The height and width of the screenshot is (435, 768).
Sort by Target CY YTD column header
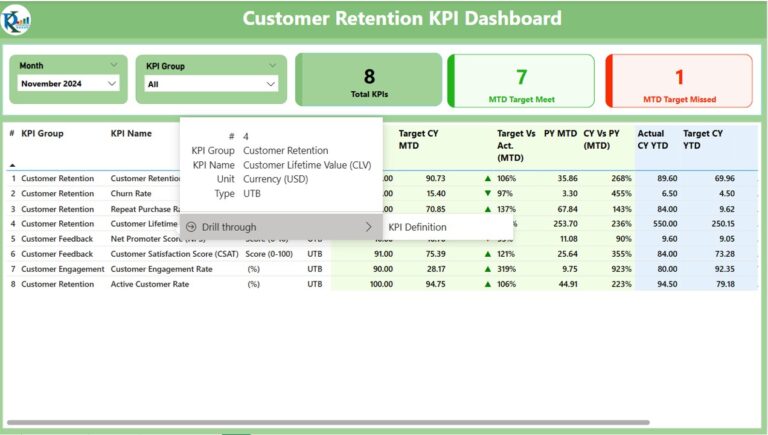pyautogui.click(x=702, y=140)
